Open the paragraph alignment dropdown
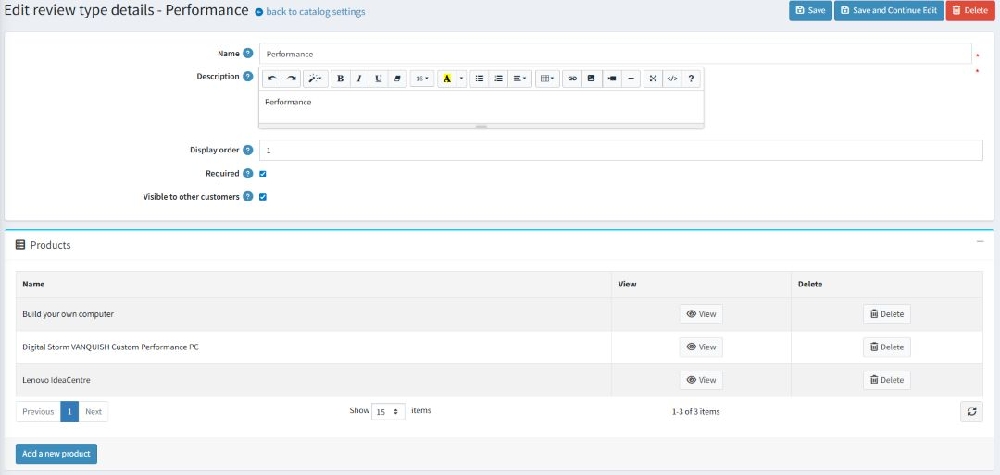 [x=520, y=78]
